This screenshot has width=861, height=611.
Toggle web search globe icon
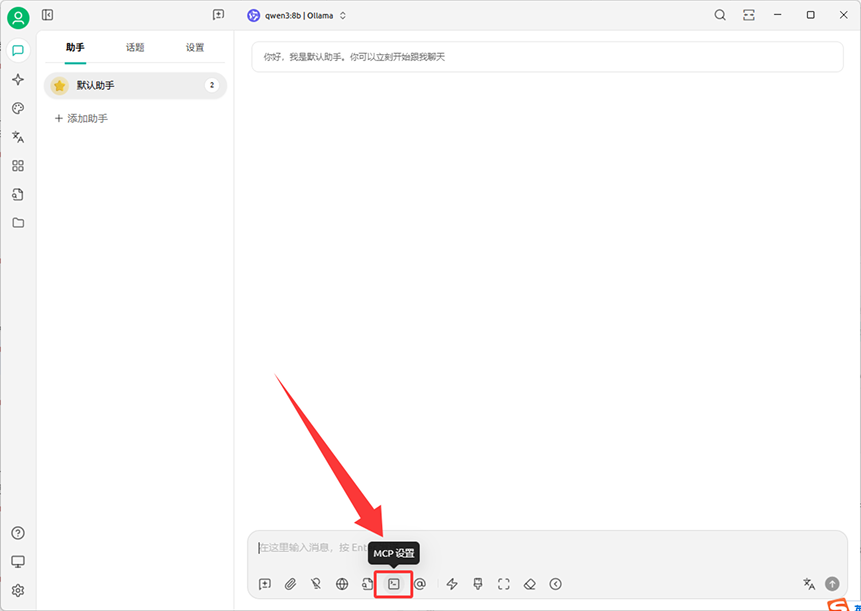pos(342,584)
